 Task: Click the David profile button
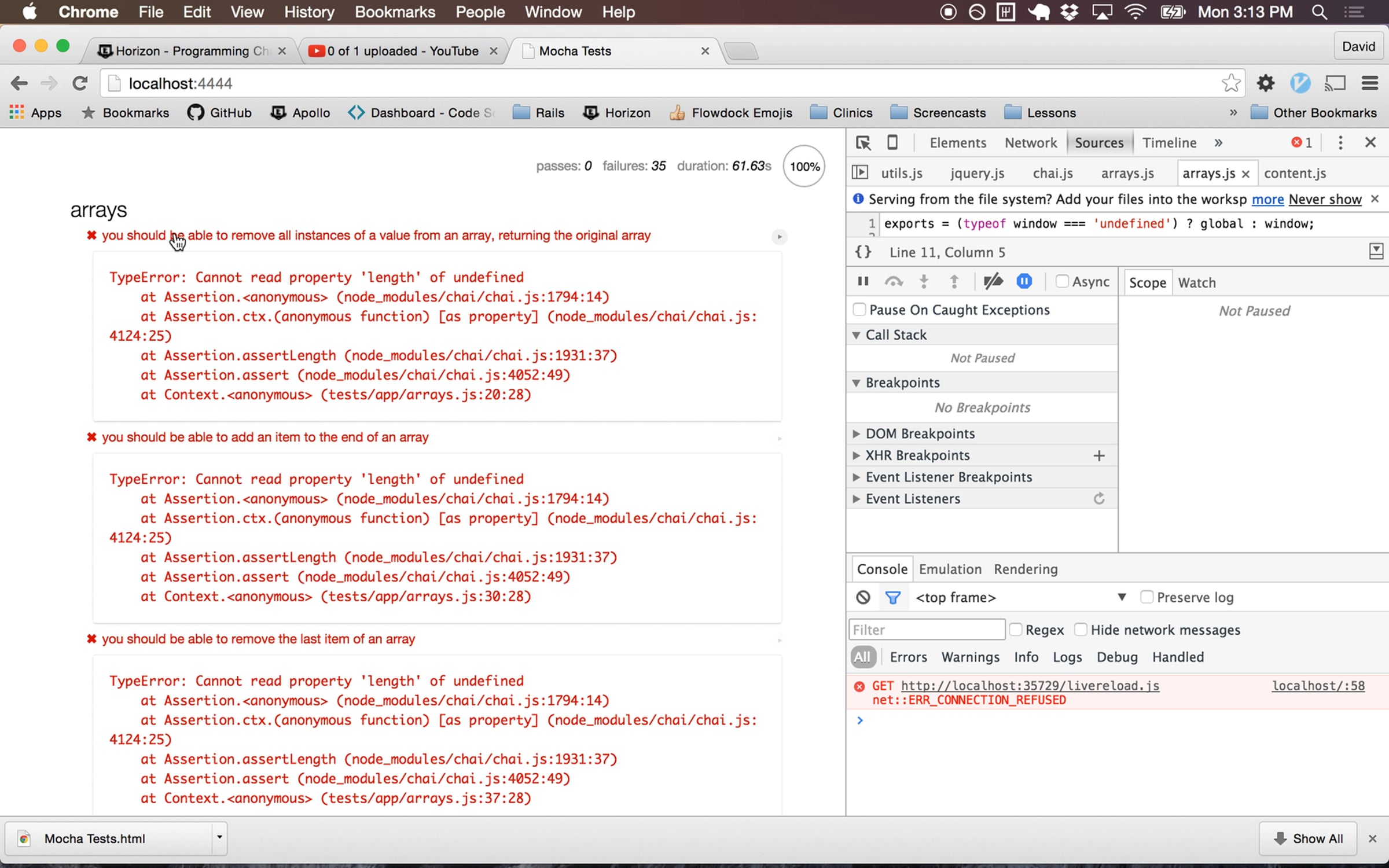1358,46
